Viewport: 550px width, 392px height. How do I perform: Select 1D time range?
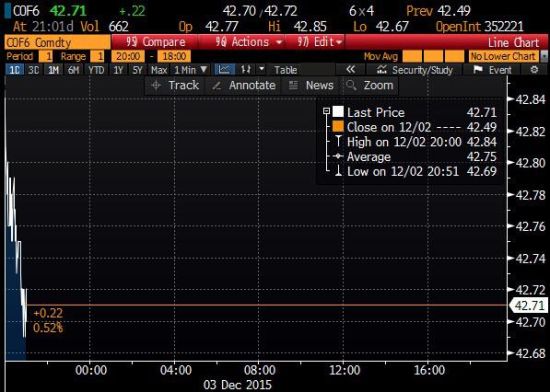[14, 70]
